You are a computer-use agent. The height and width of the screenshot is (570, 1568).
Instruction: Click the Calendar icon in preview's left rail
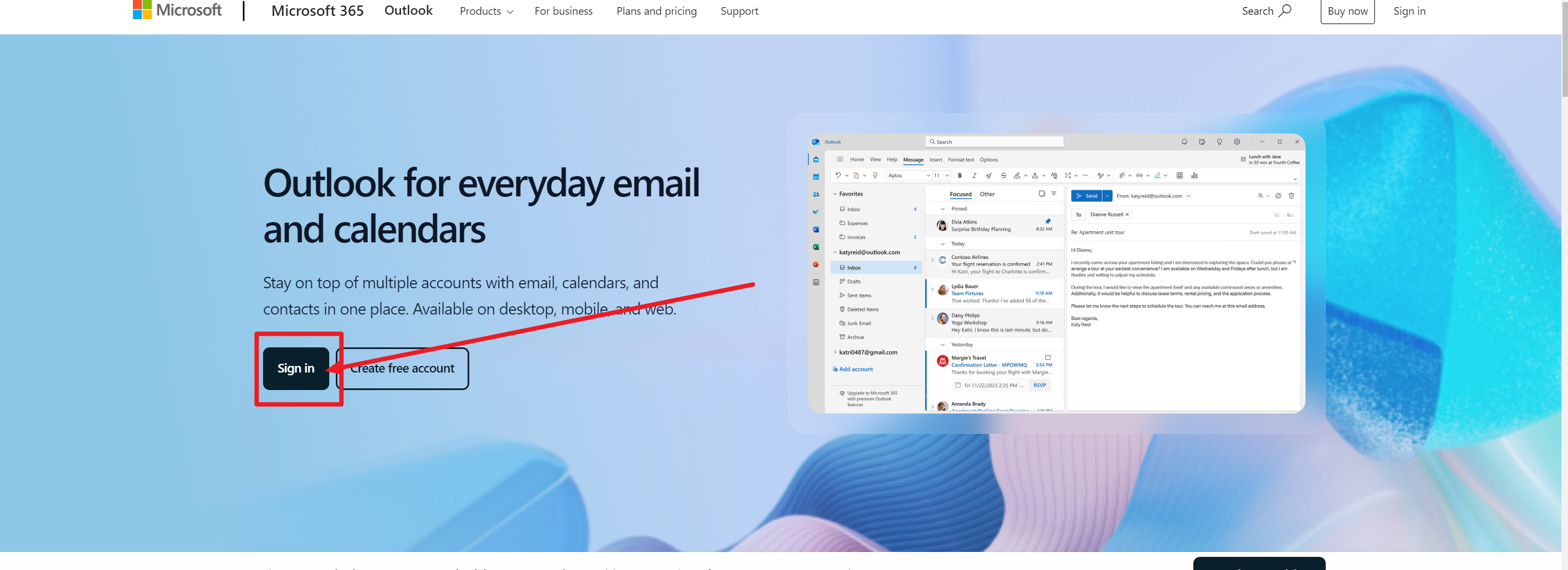(x=815, y=177)
